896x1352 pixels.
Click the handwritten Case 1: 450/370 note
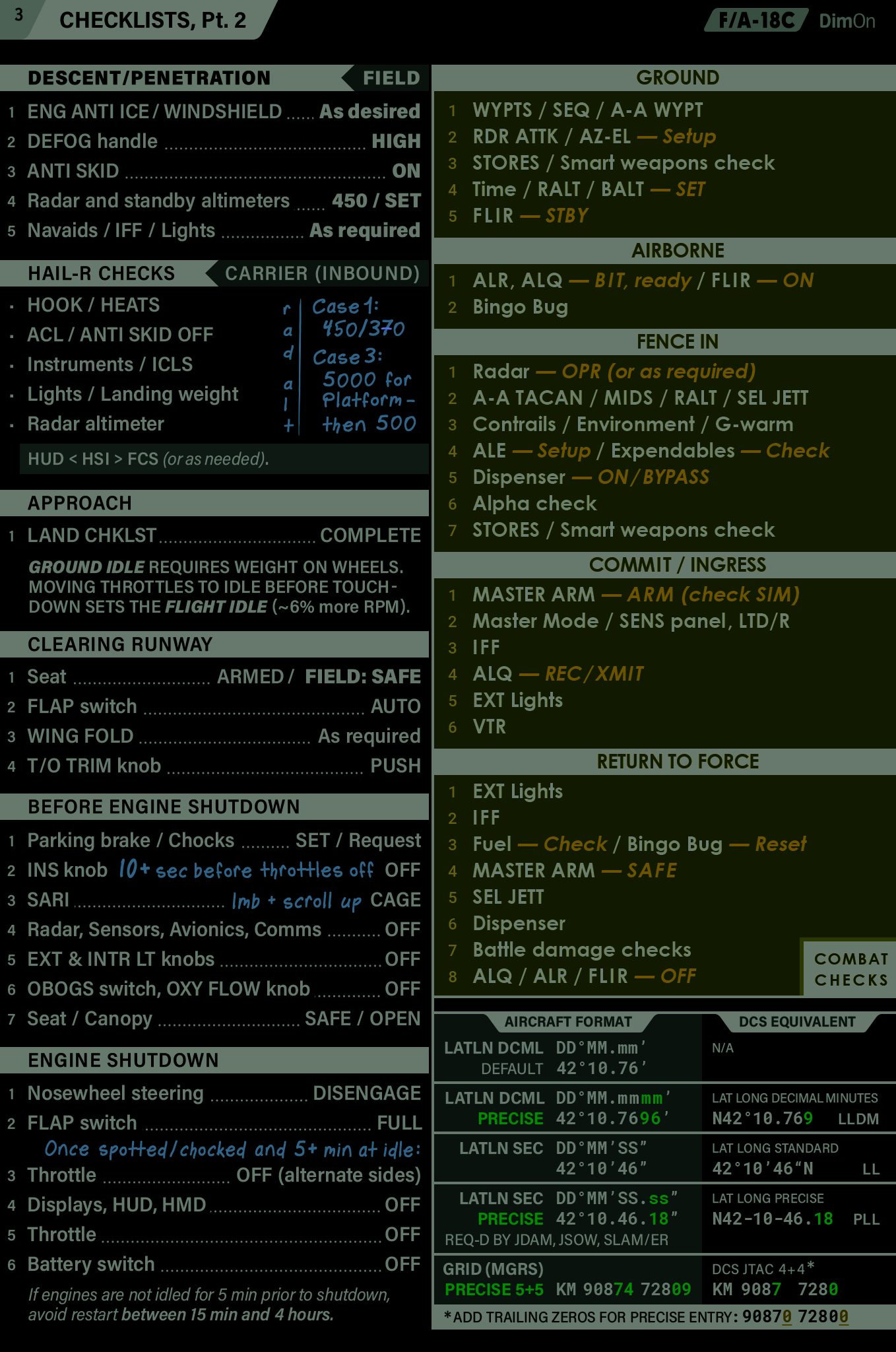[x=360, y=318]
